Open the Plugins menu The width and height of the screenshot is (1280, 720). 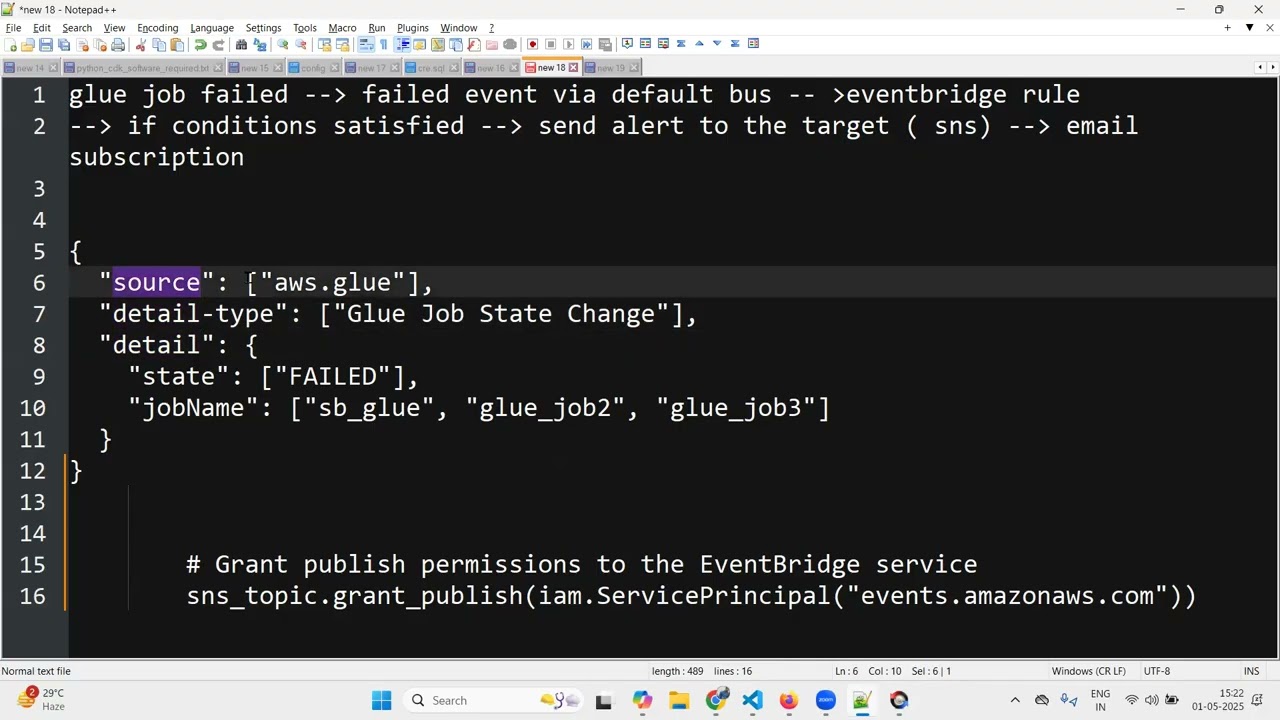click(412, 28)
